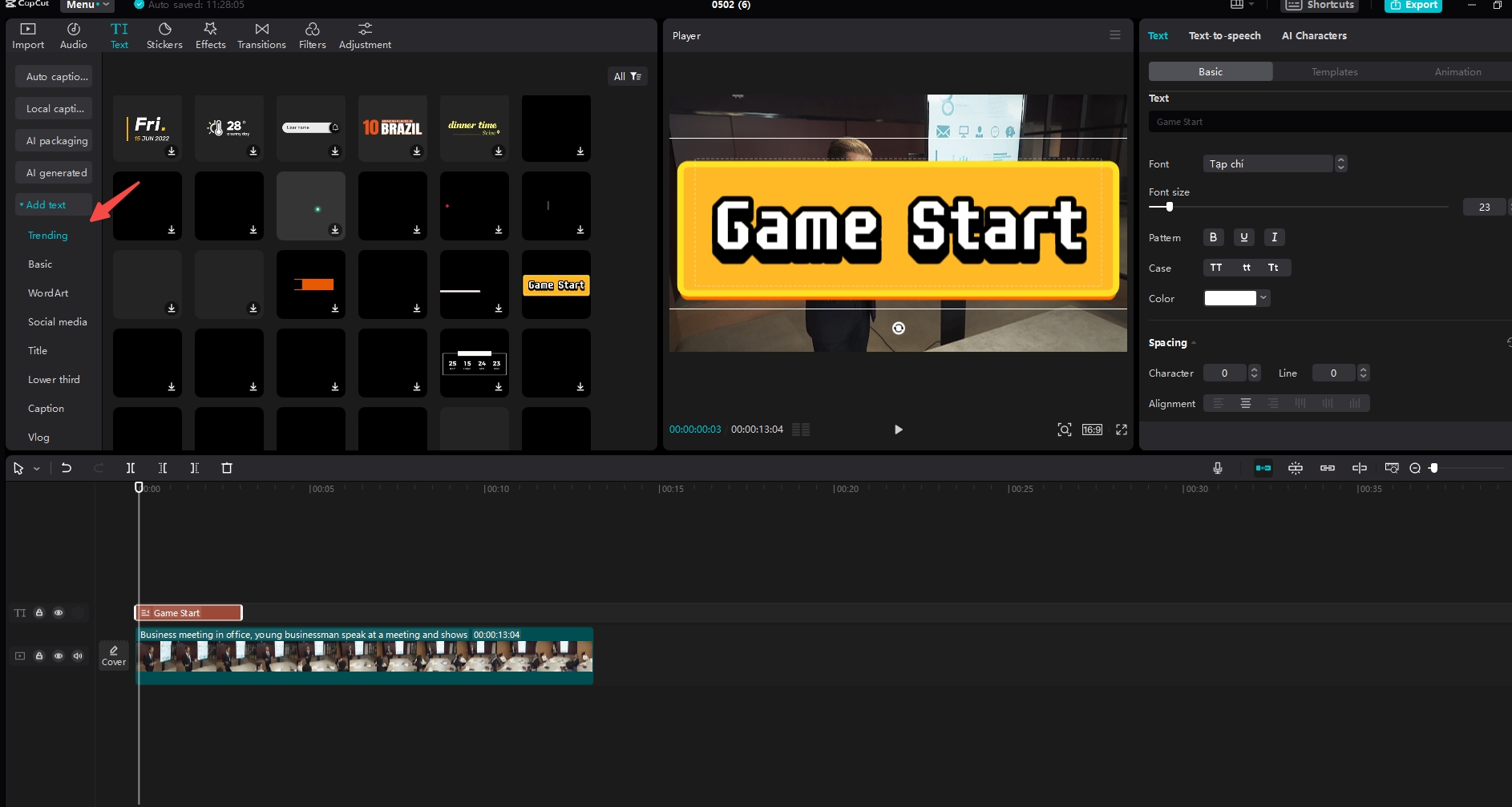
Task: Click the split clip icon in timeline toolbar
Action: point(131,468)
